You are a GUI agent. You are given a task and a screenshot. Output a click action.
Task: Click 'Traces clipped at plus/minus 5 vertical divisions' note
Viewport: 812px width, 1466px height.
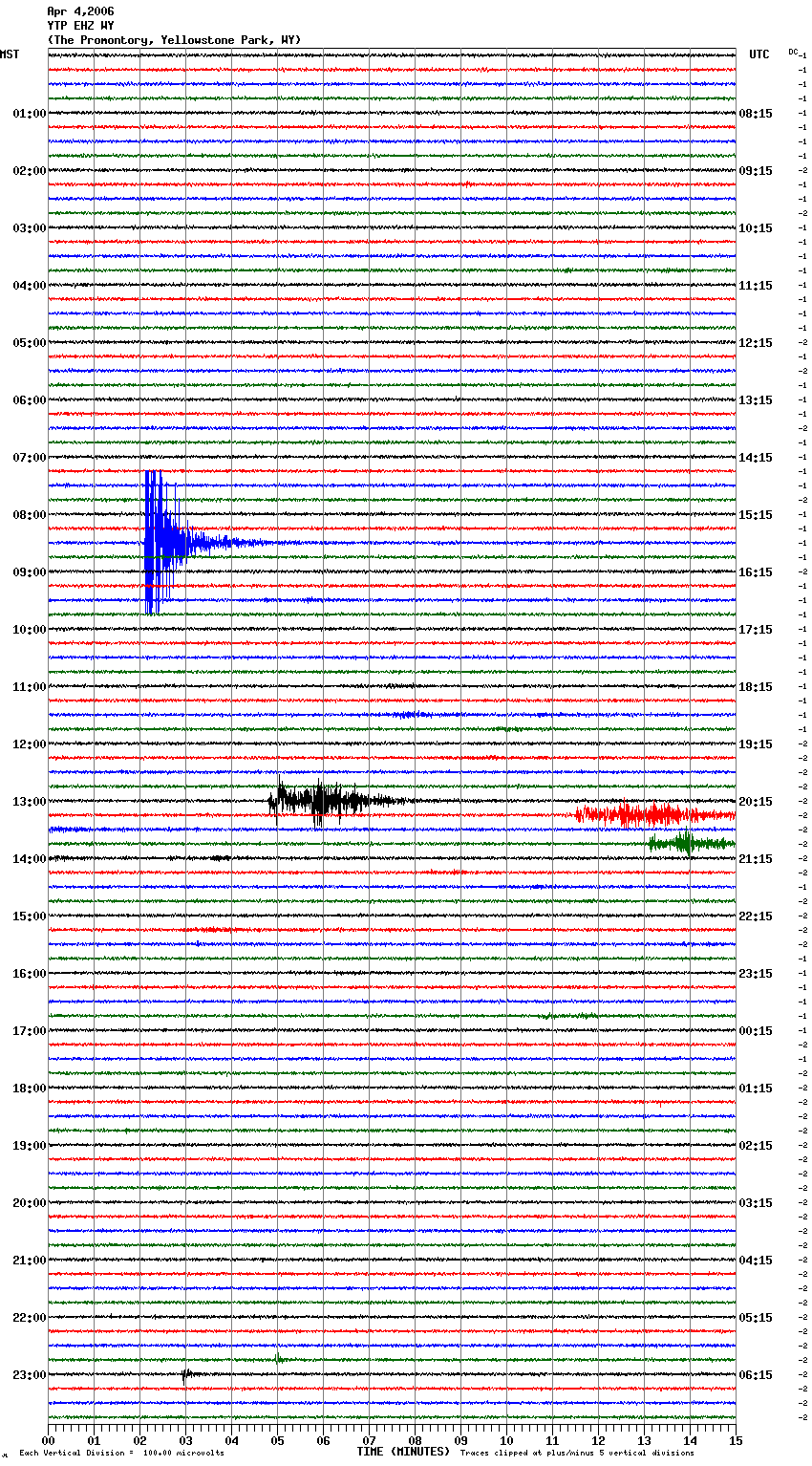578,1453
